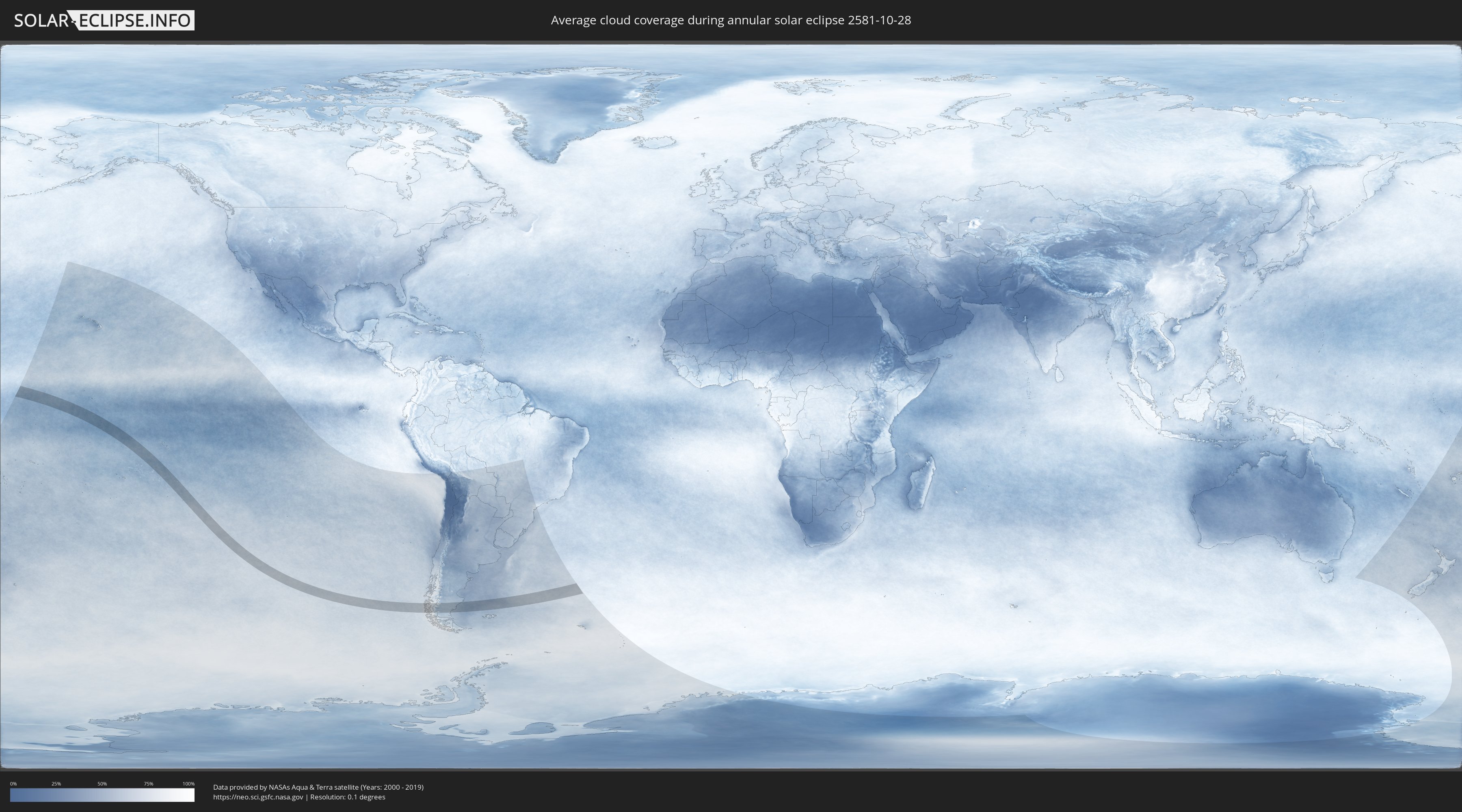
Task: Click the average cloud coverage title text
Action: click(x=731, y=20)
